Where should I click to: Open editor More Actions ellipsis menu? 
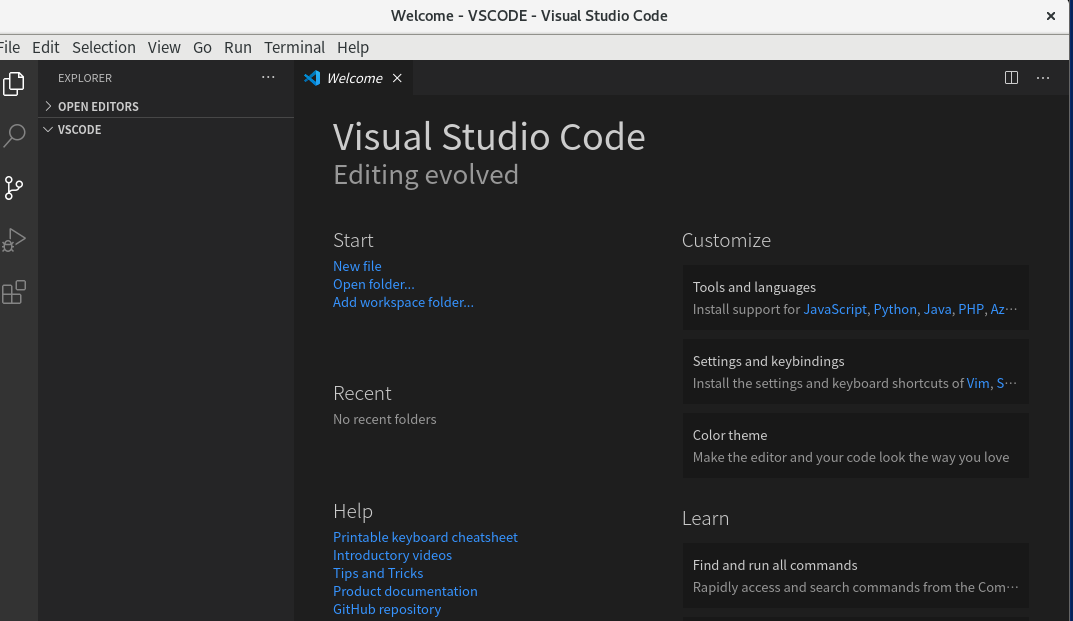(x=1043, y=78)
